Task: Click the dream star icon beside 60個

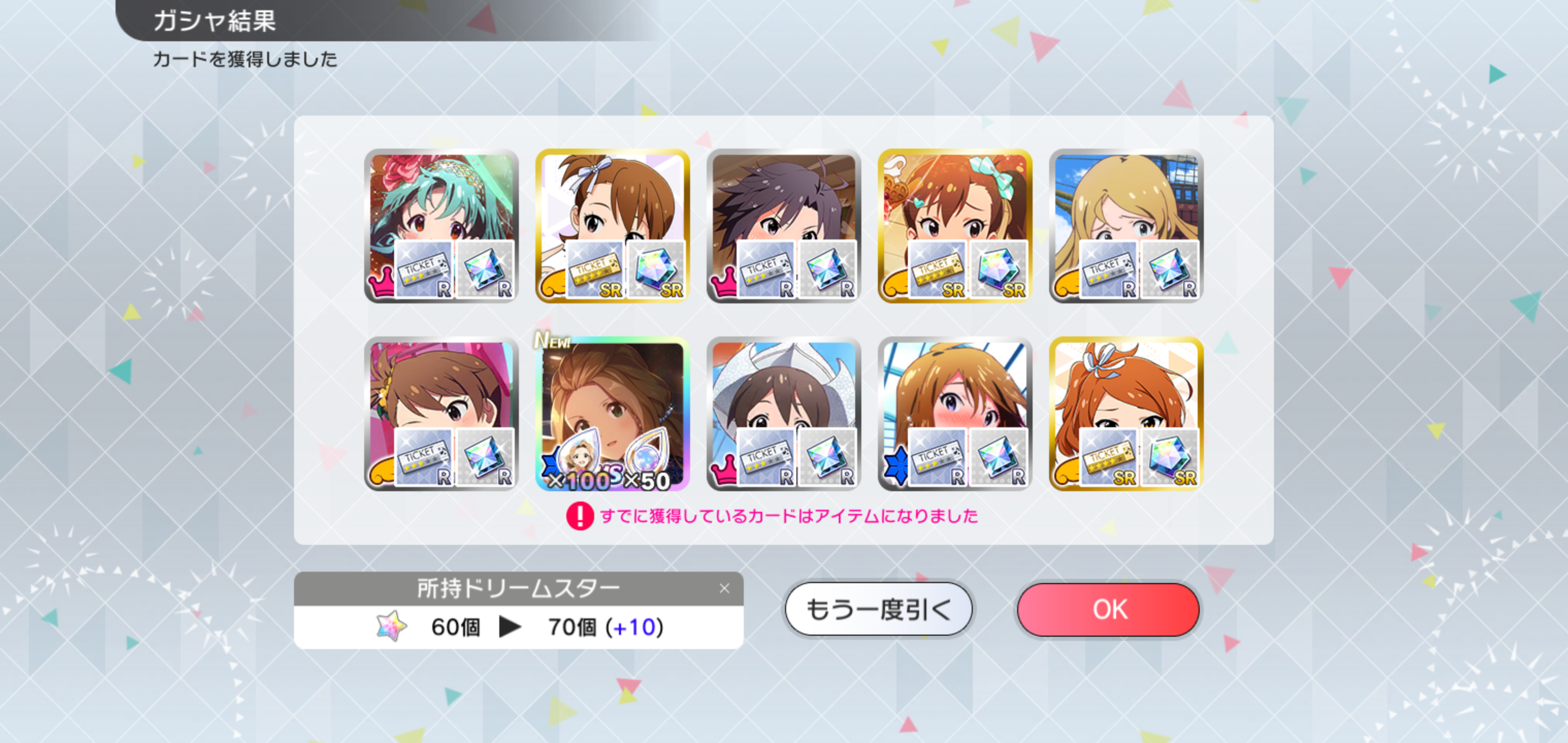Action: click(391, 626)
